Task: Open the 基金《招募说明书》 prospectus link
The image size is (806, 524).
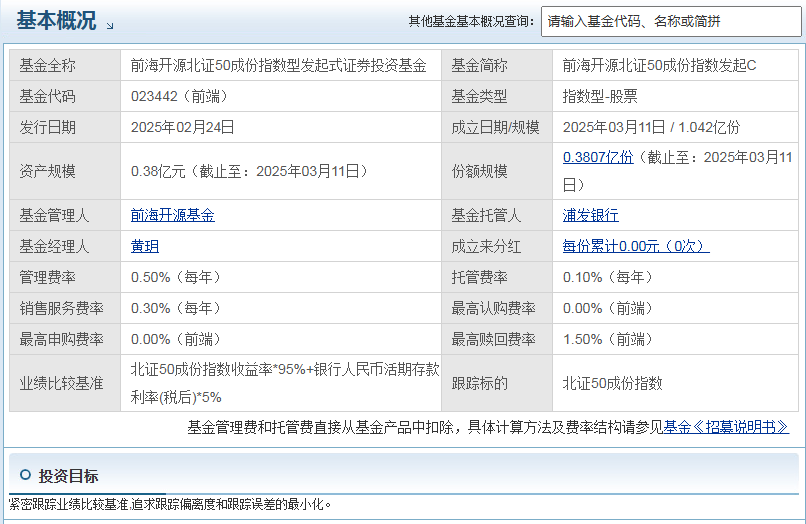Action: click(726, 427)
